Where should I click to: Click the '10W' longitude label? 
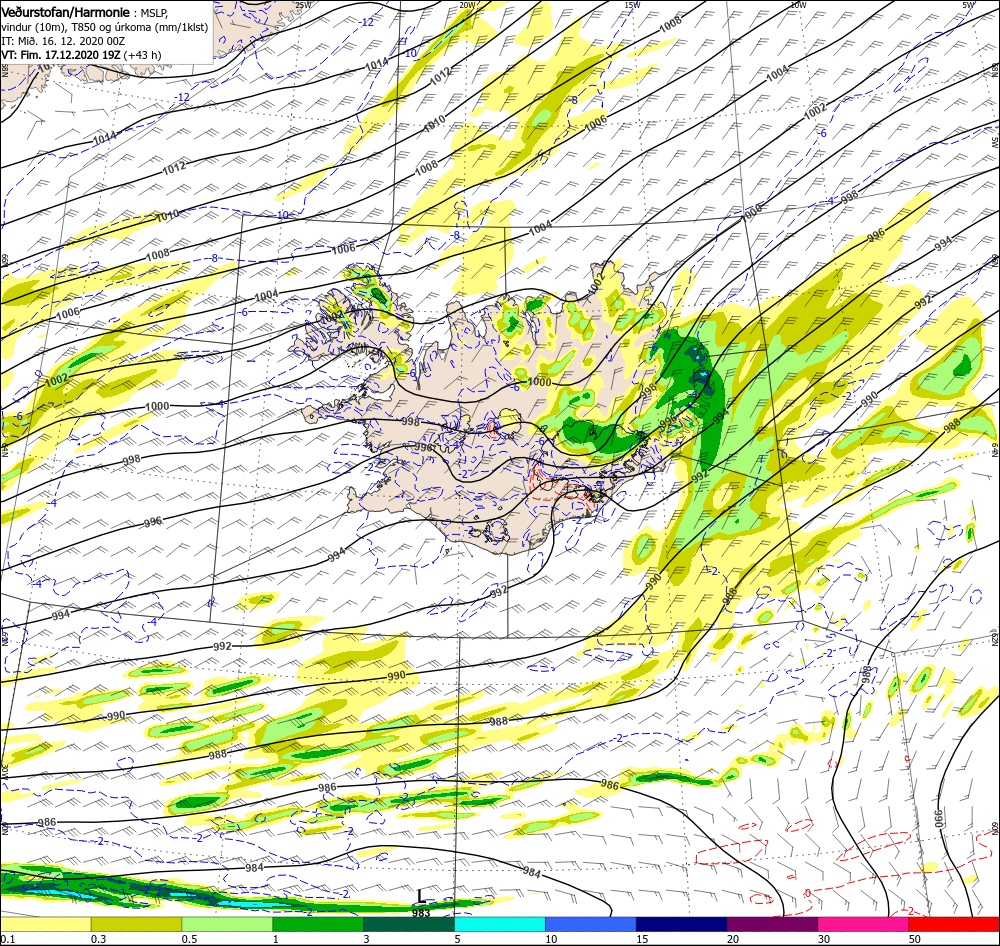(798, 5)
